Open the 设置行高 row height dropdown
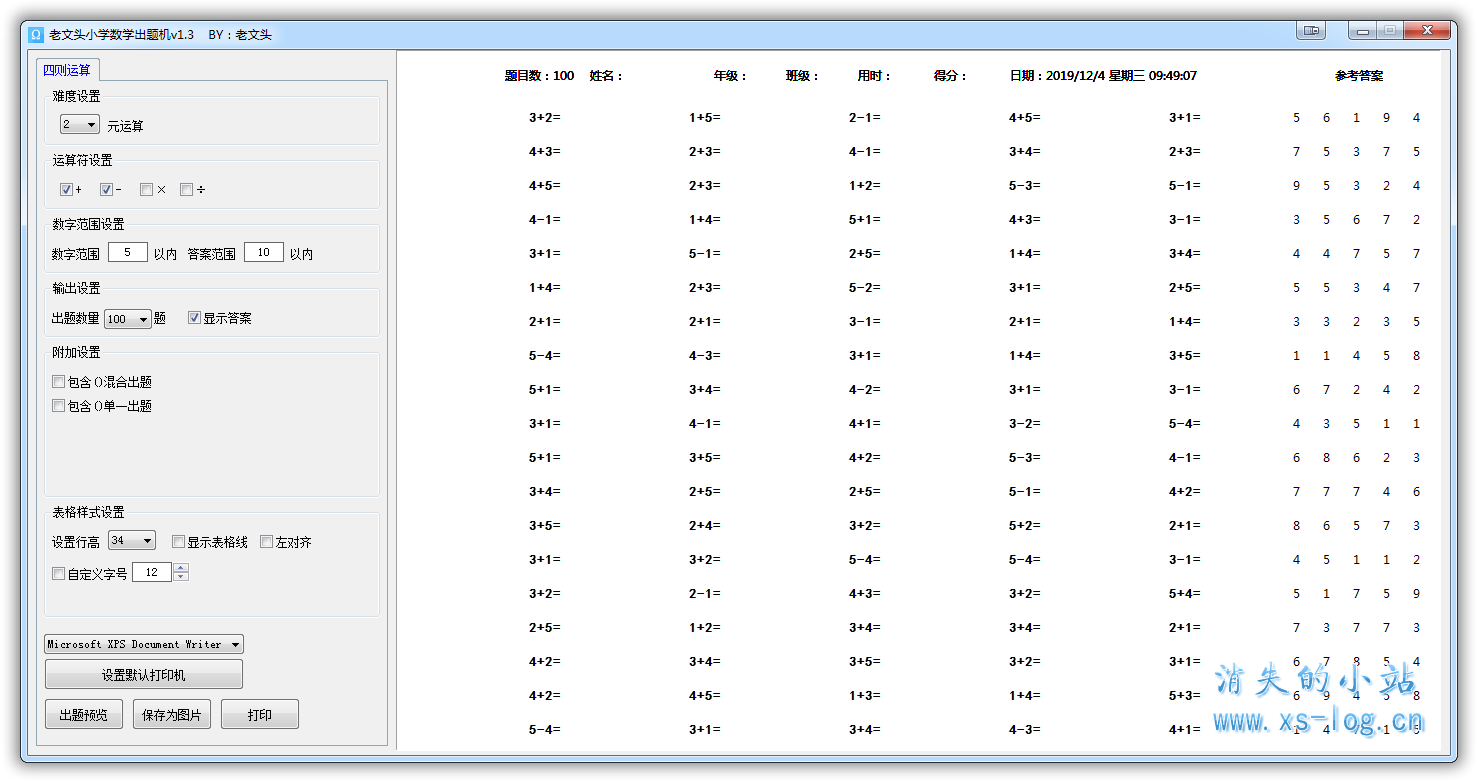This screenshot has height=783, width=1478. pyautogui.click(x=132, y=540)
